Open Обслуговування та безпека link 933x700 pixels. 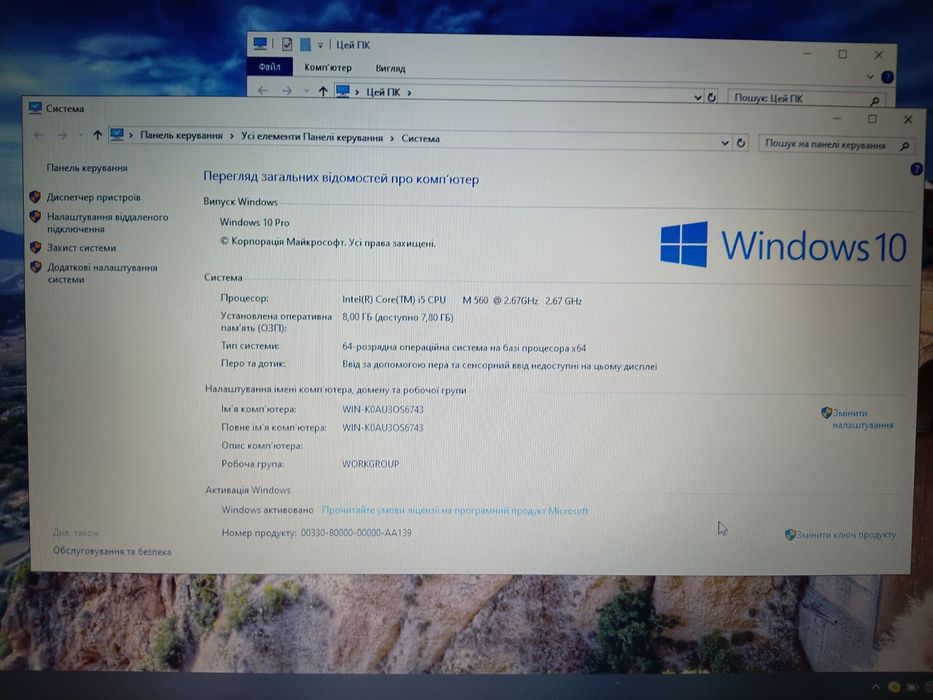112,552
